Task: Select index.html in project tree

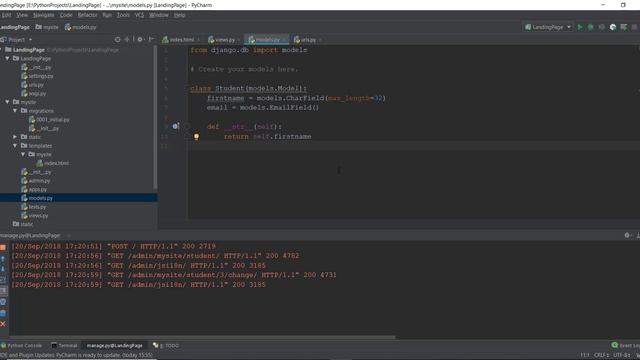Action: coord(53,163)
